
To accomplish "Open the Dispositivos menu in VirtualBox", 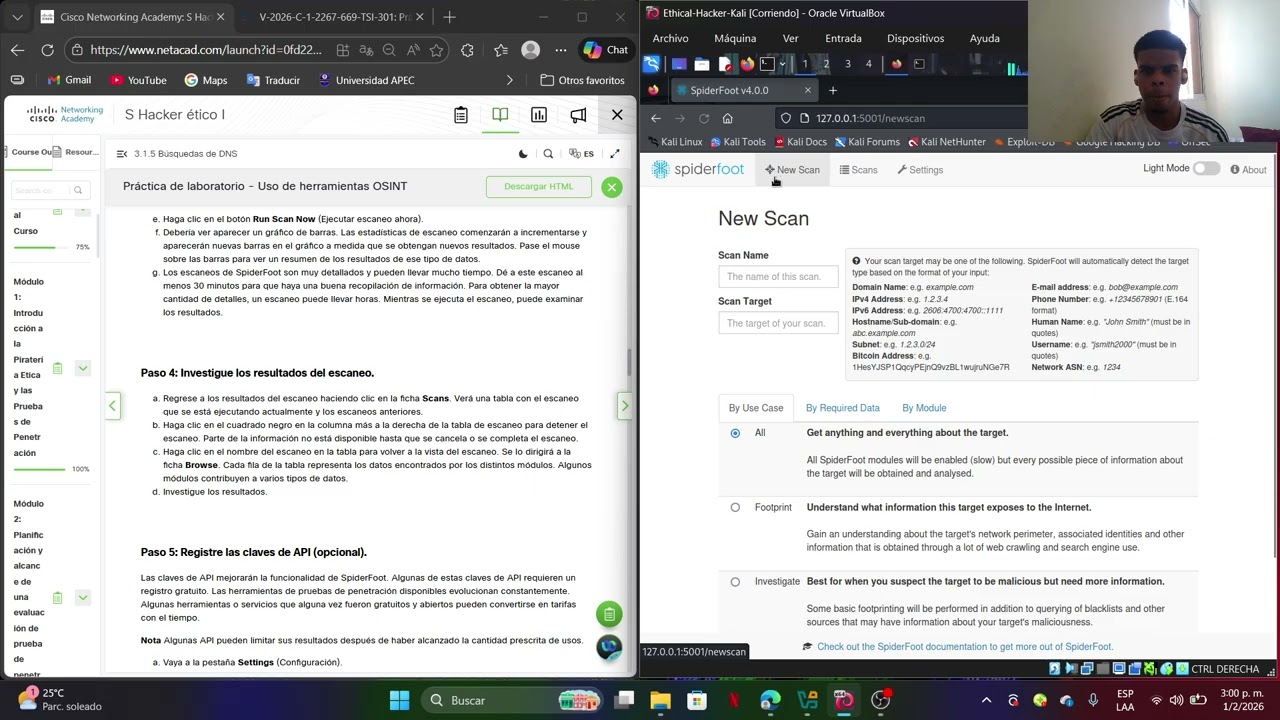I will tap(915, 38).
